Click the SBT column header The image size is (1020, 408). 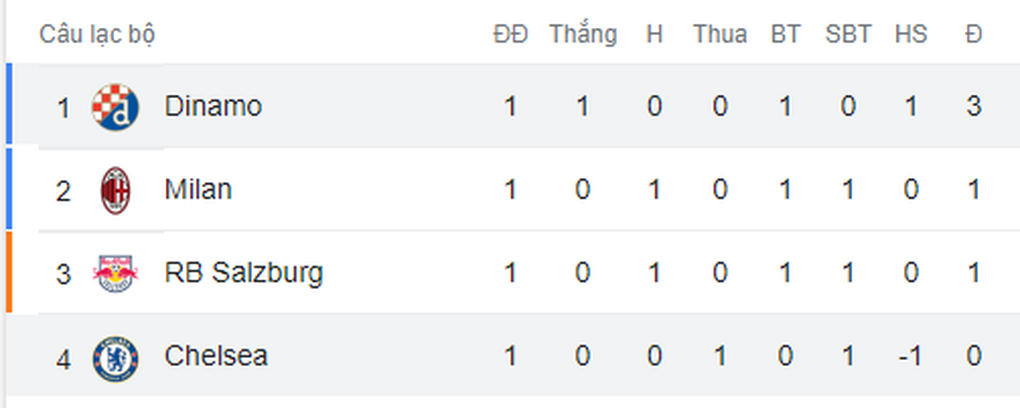coord(848,34)
